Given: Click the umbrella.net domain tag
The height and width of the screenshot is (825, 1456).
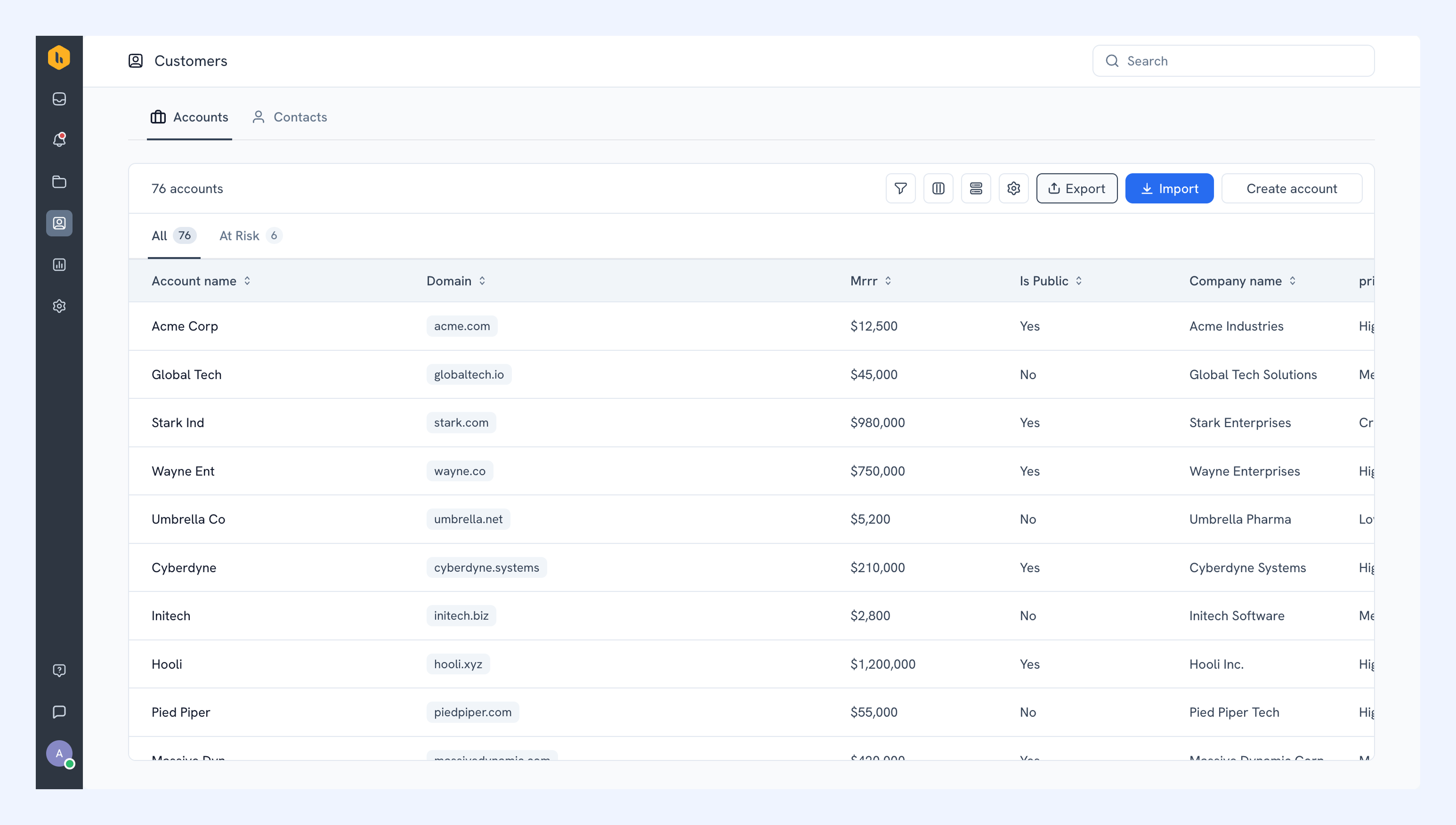Looking at the screenshot, I should [x=468, y=519].
